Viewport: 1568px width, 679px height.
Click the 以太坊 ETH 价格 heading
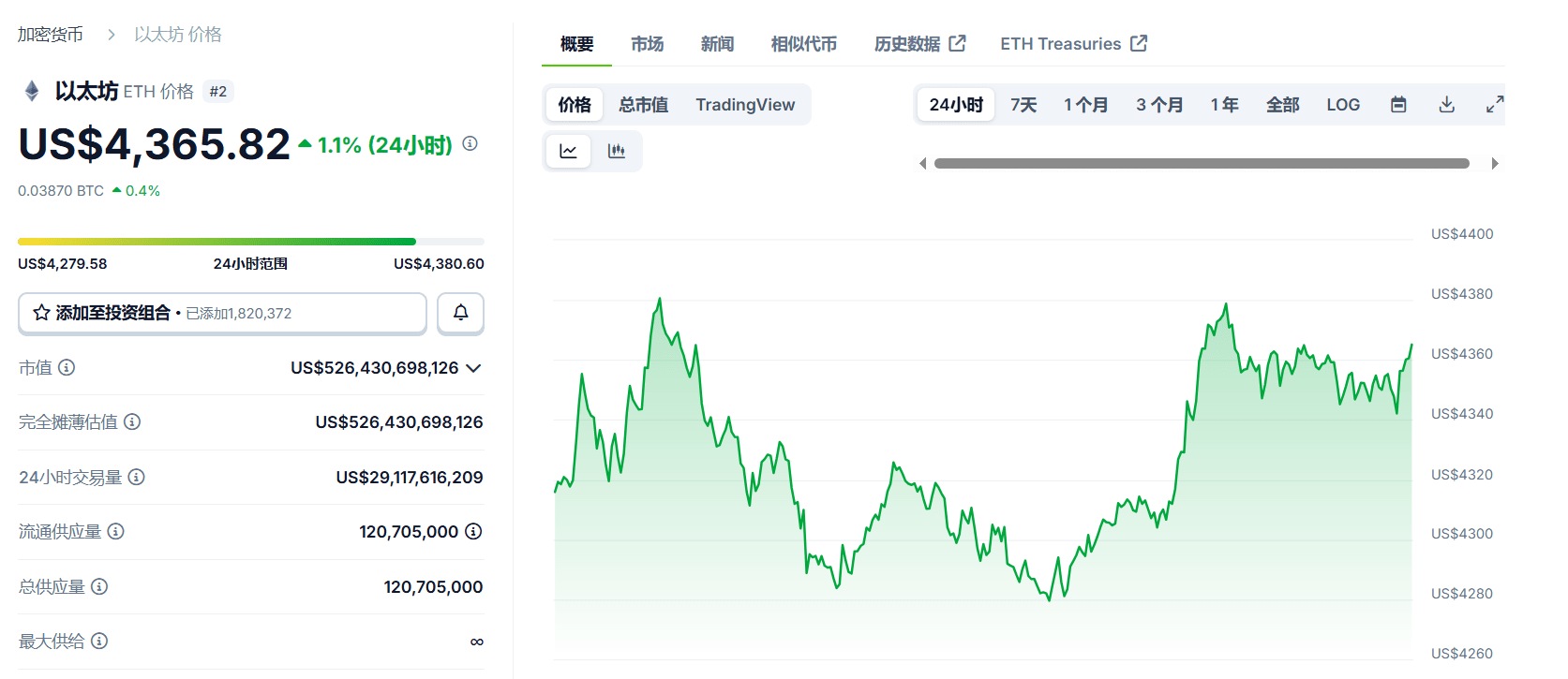coord(124,91)
